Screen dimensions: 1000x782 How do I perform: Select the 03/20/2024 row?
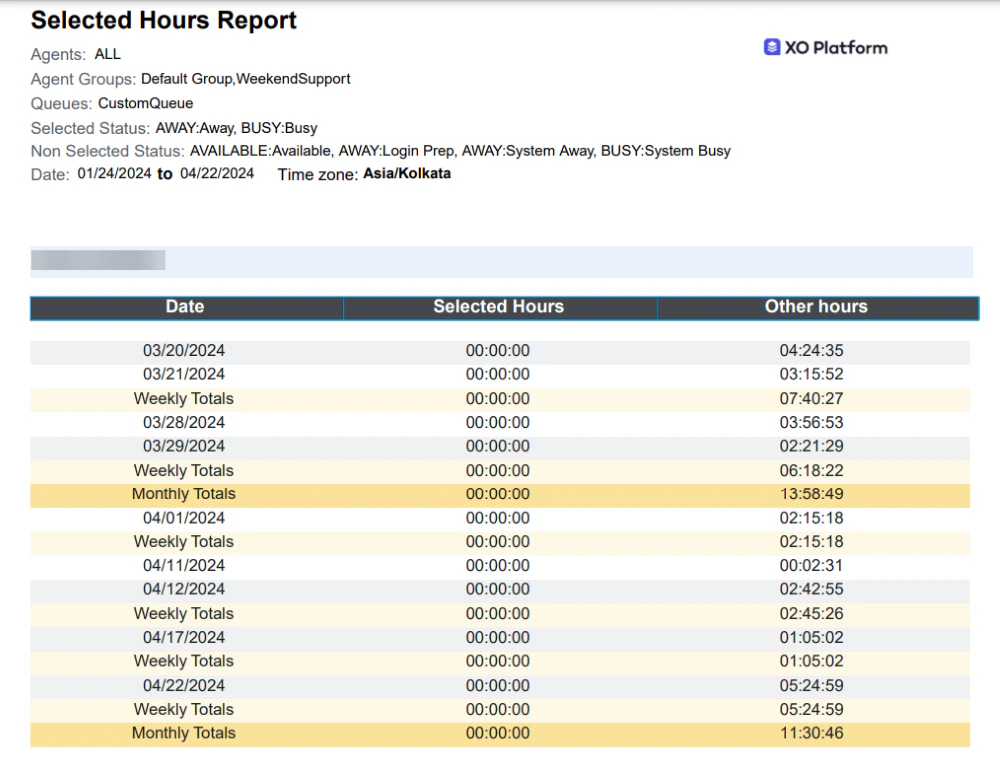coord(183,350)
